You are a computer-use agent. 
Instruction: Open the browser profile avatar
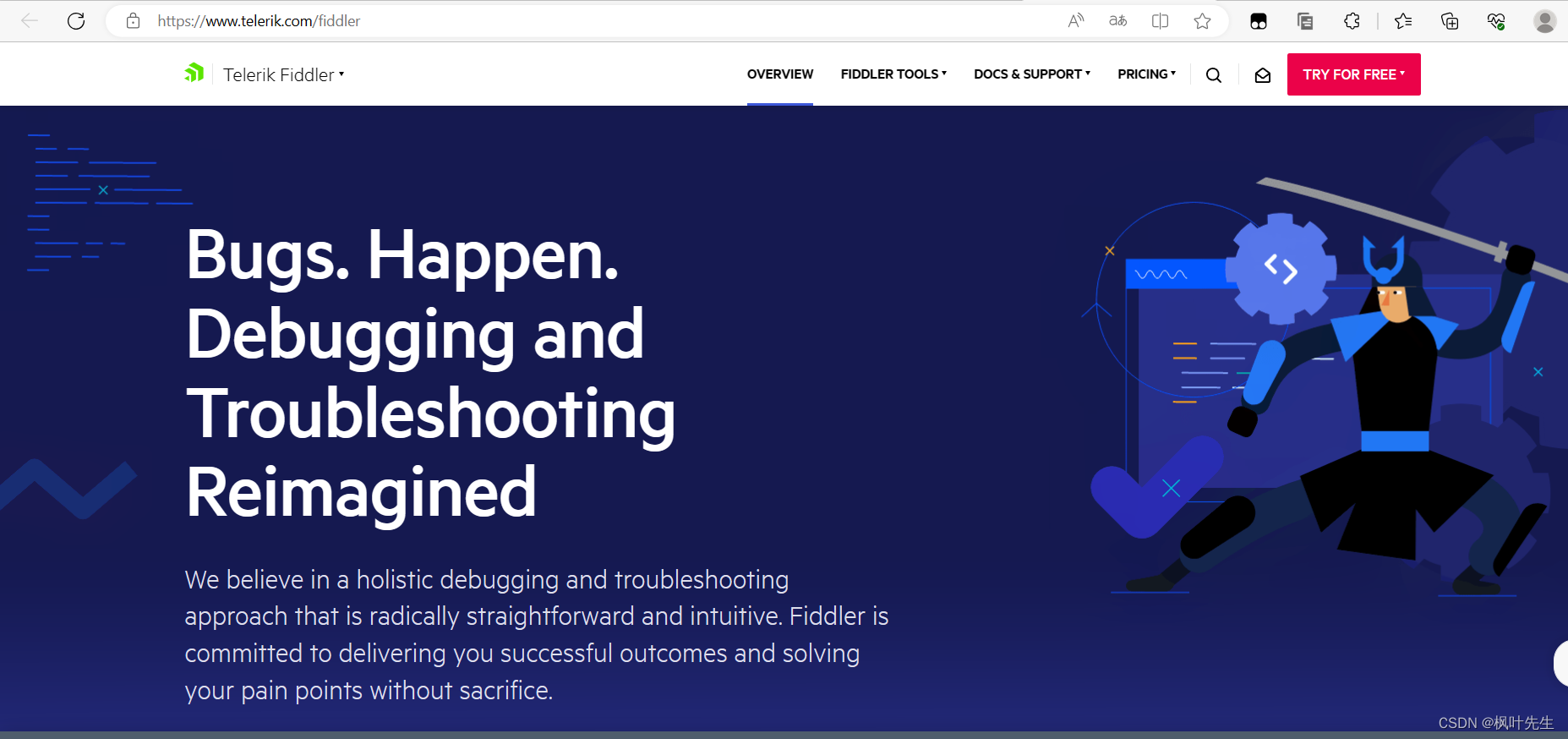click(1545, 21)
